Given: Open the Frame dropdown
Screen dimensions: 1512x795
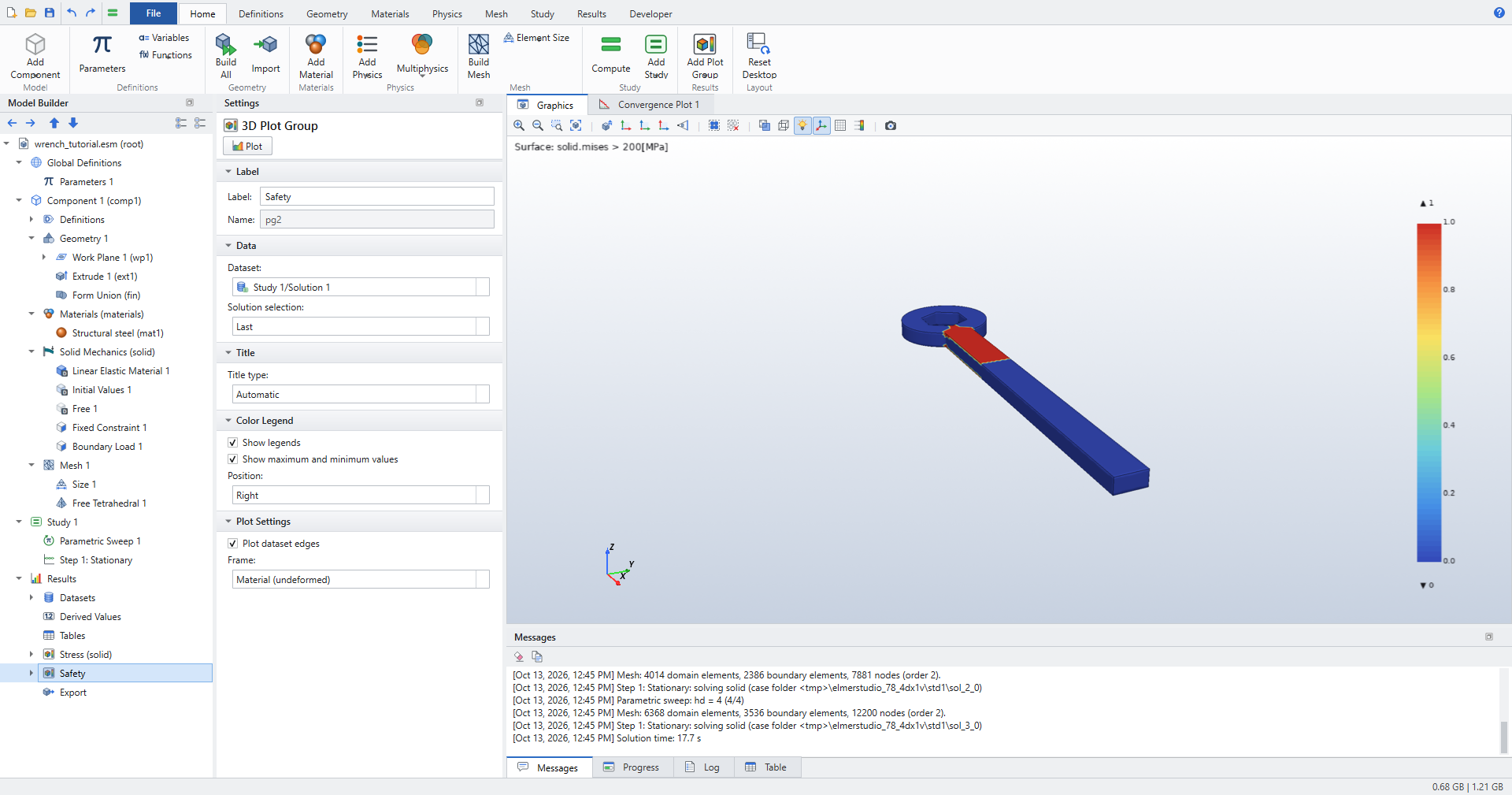Looking at the screenshot, I should [361, 579].
